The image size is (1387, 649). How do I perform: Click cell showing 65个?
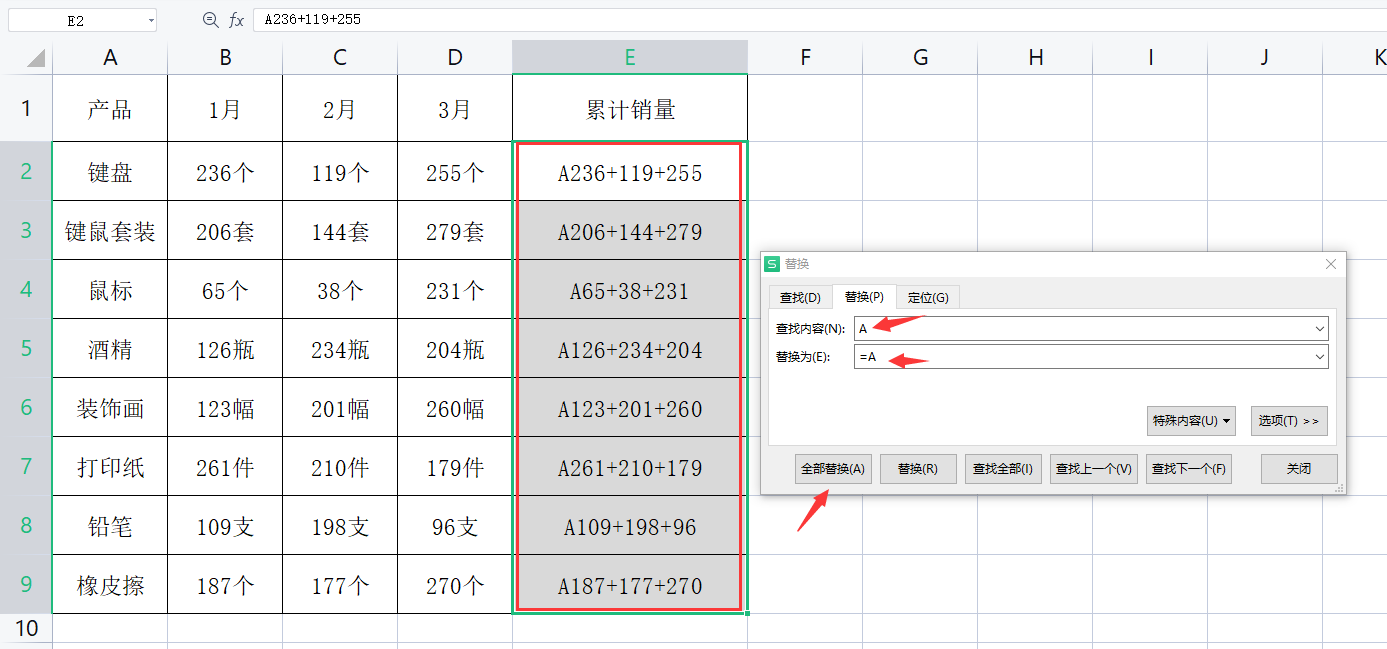(225, 291)
